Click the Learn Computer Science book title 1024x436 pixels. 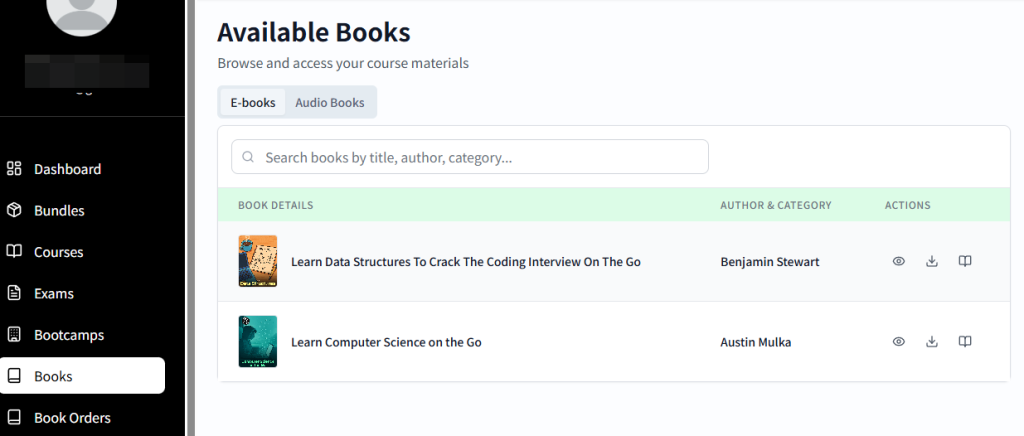(386, 342)
